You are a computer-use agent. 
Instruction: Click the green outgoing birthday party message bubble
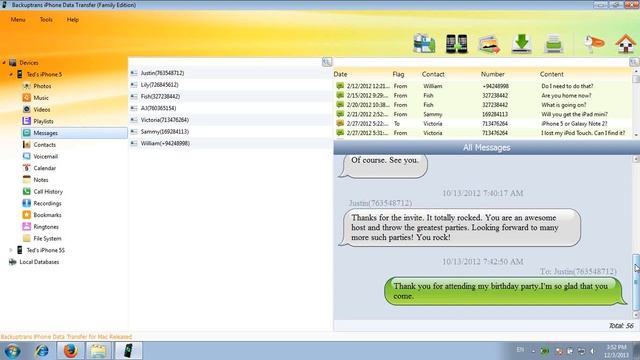[505, 291]
